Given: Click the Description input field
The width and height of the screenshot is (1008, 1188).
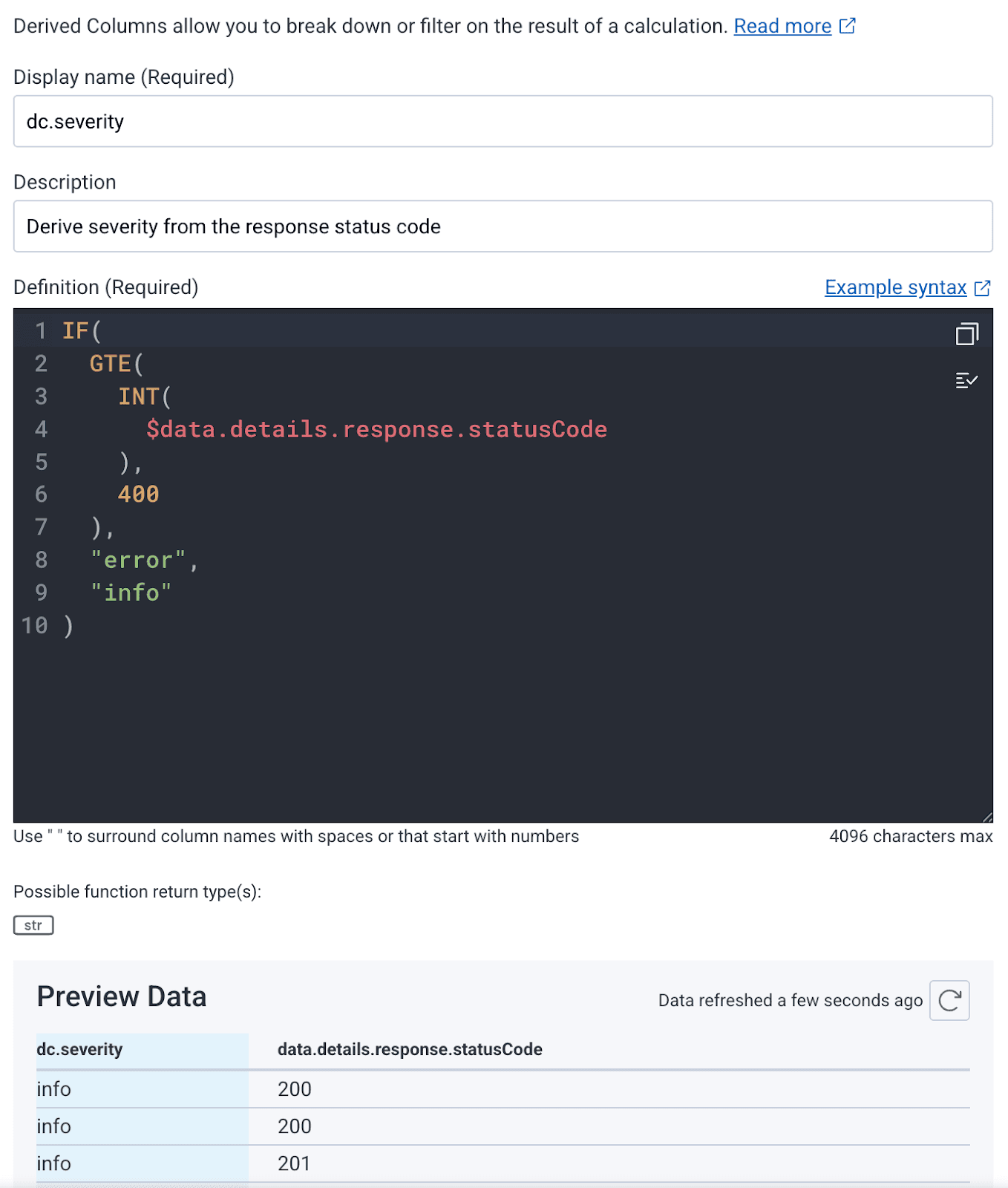Looking at the screenshot, I should [x=503, y=226].
